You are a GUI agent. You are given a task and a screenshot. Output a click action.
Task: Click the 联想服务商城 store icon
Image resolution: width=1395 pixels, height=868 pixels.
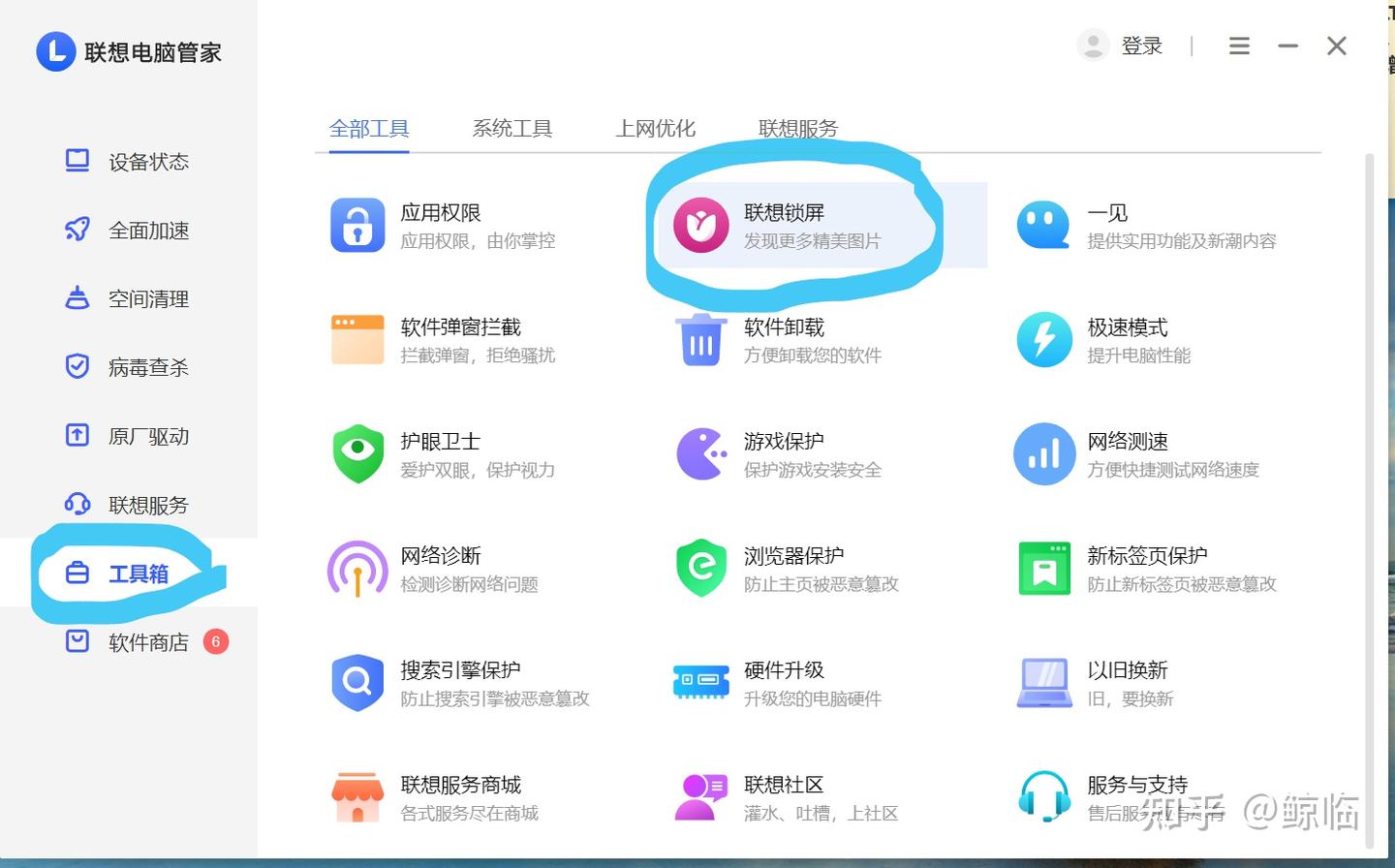(x=357, y=797)
